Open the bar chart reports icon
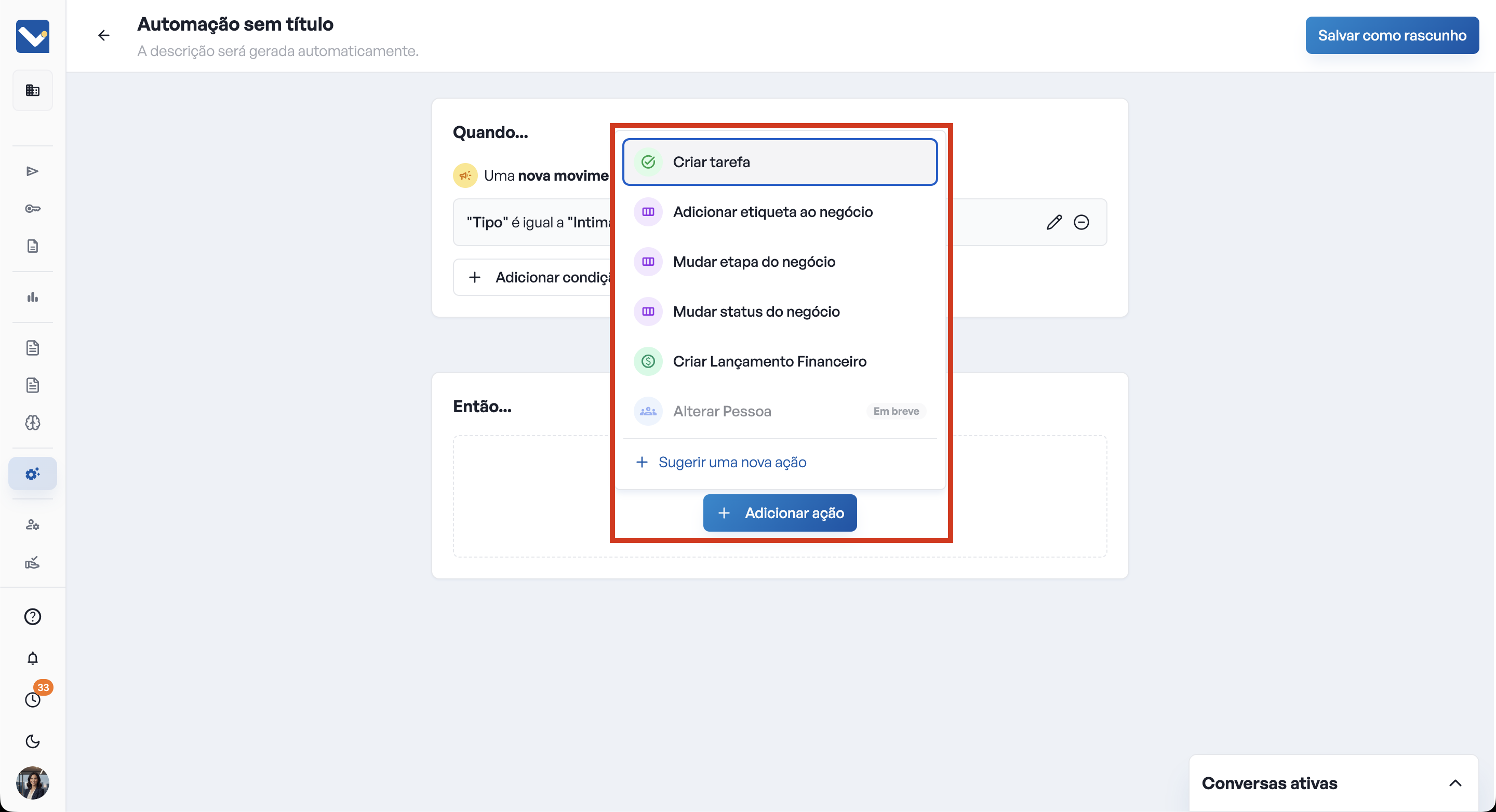1496x812 pixels. coord(33,297)
